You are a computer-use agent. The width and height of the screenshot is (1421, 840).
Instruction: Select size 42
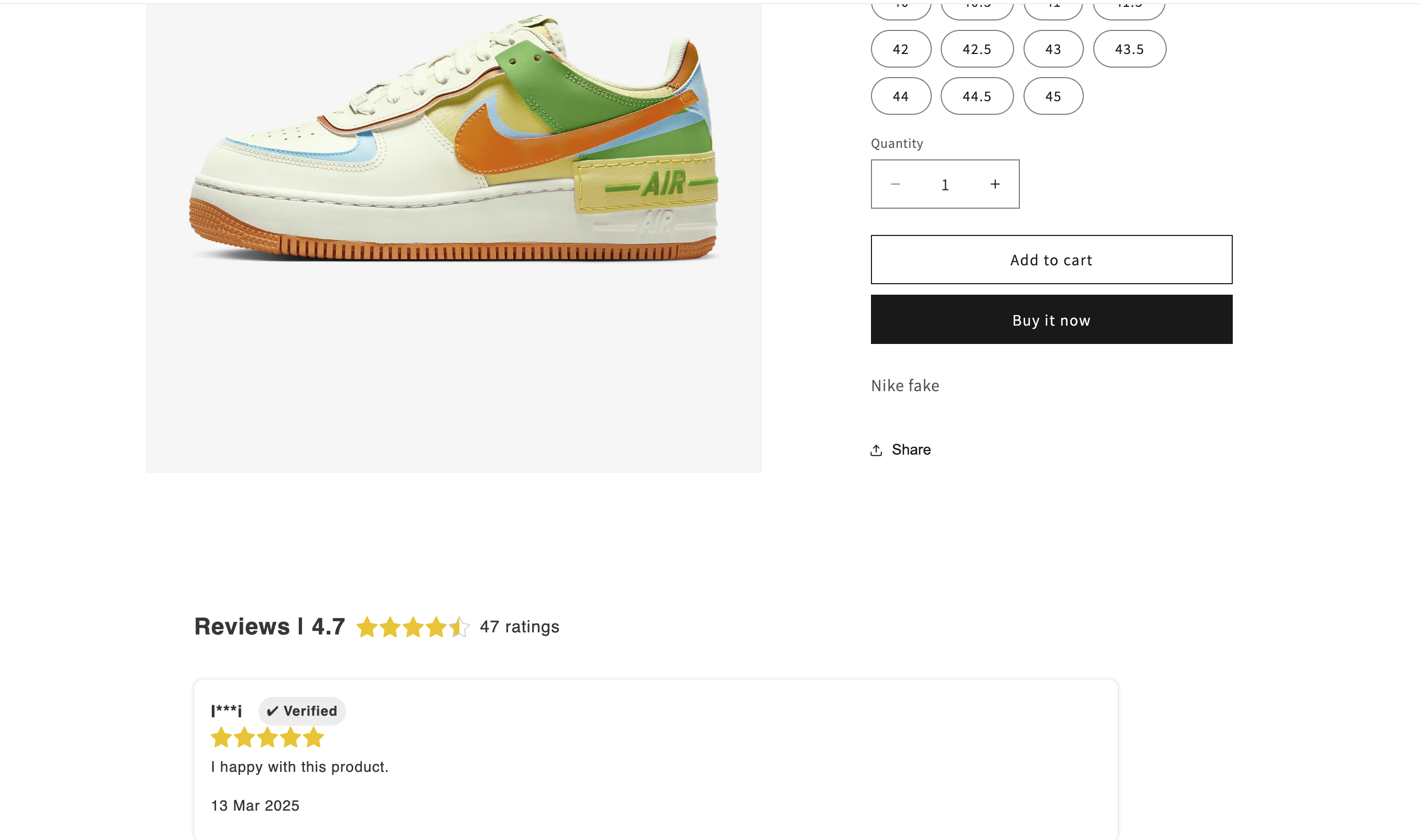[901, 49]
